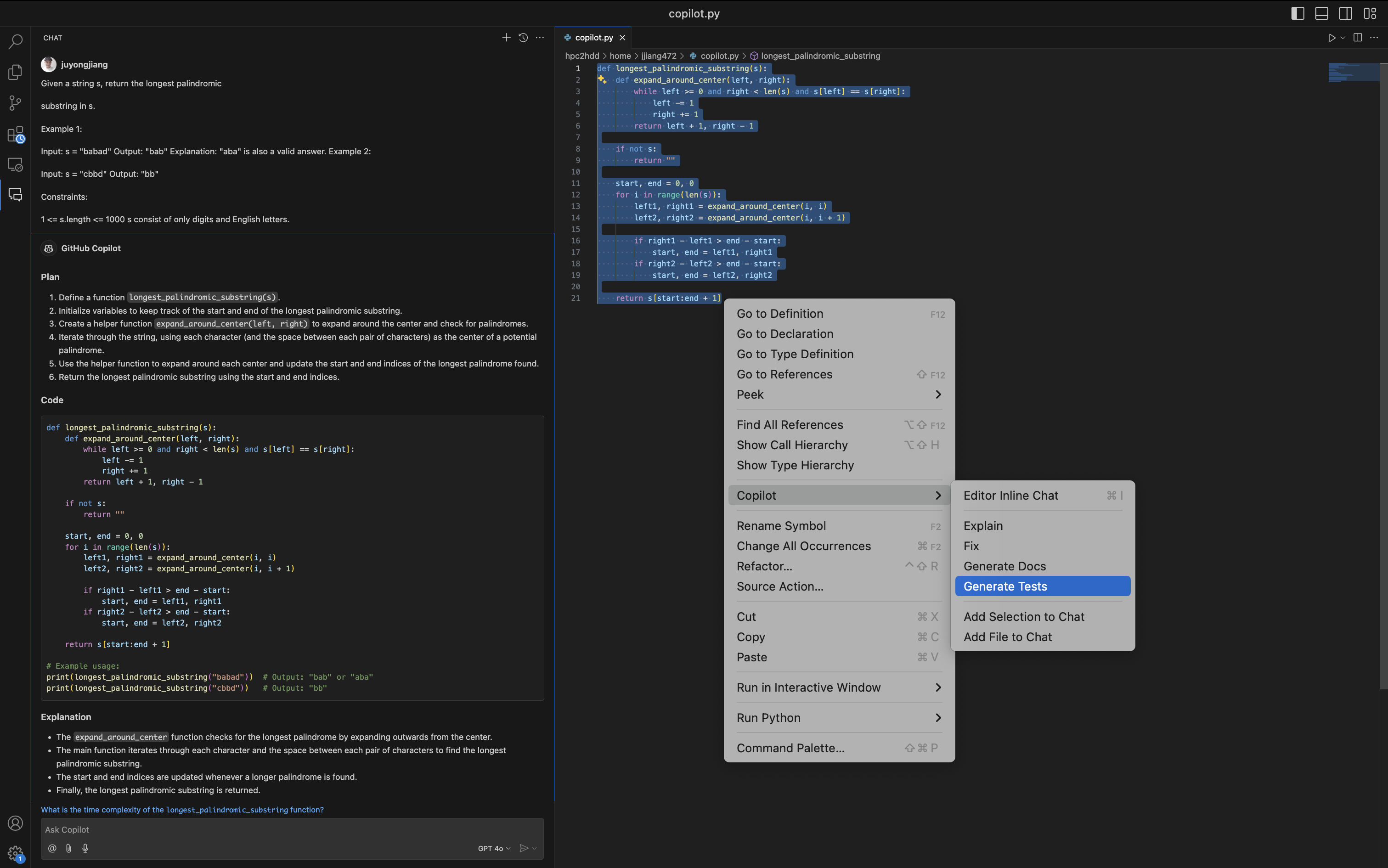Choose Rename Symbol
1388x868 pixels.
(x=839, y=526)
